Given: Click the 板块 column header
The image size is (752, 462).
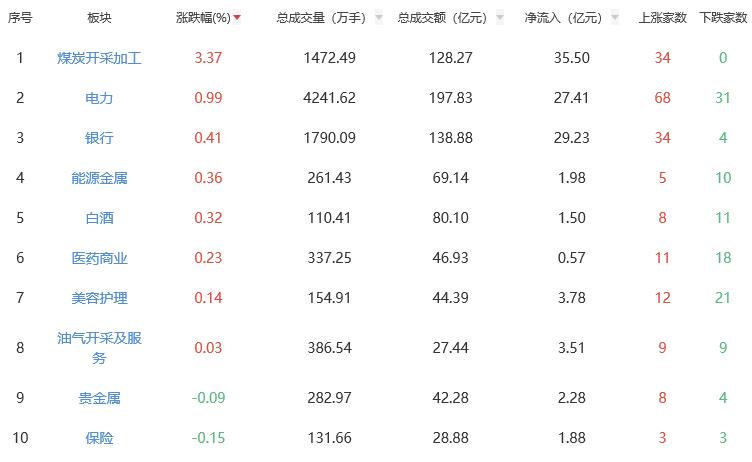Looking at the screenshot, I should click(99, 18).
